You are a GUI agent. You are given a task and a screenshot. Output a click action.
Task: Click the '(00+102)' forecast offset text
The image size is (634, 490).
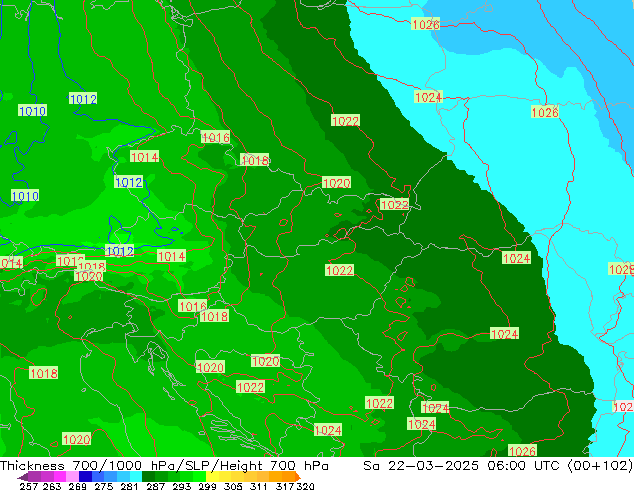point(600,465)
